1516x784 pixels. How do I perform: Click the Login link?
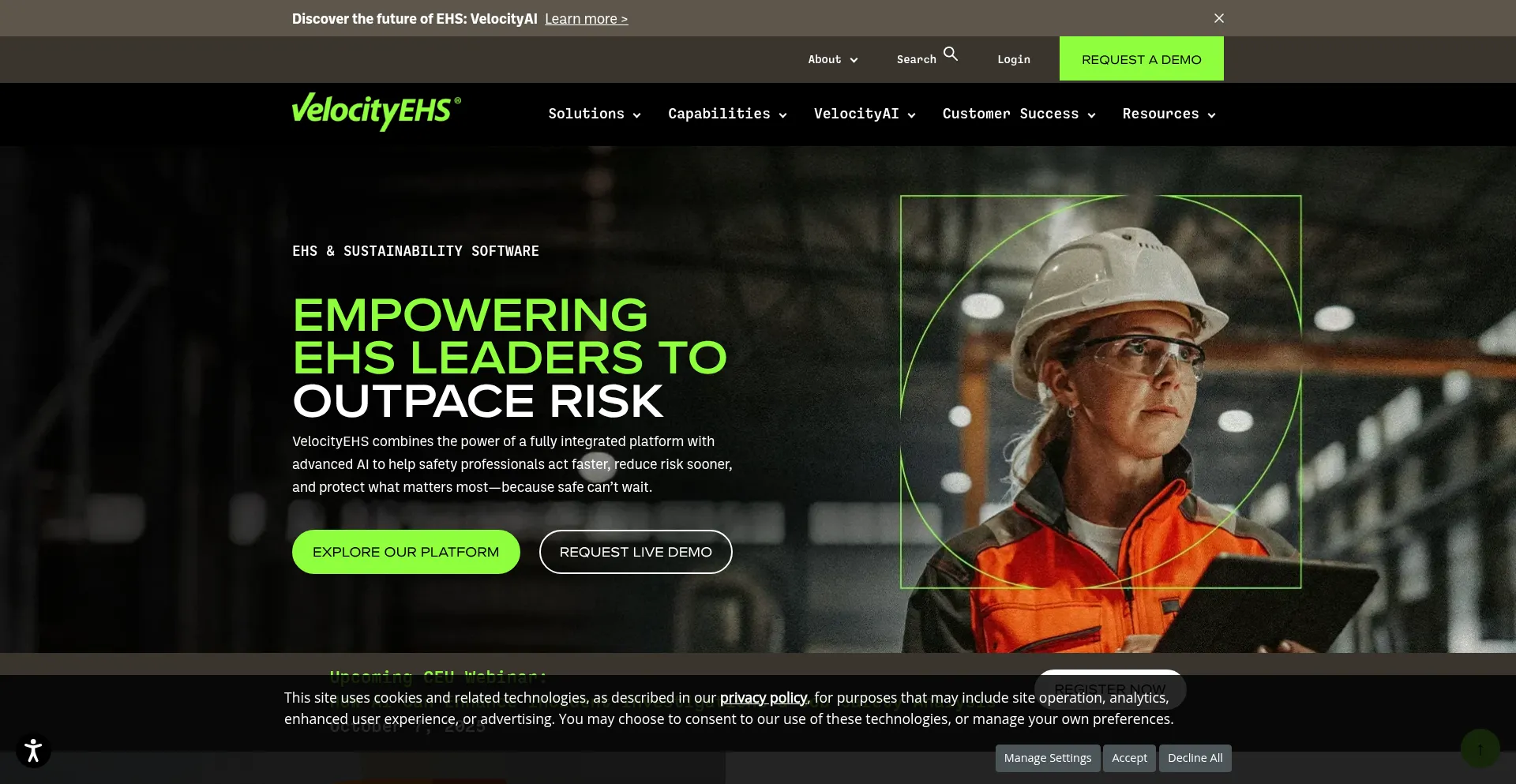pos(1013,60)
